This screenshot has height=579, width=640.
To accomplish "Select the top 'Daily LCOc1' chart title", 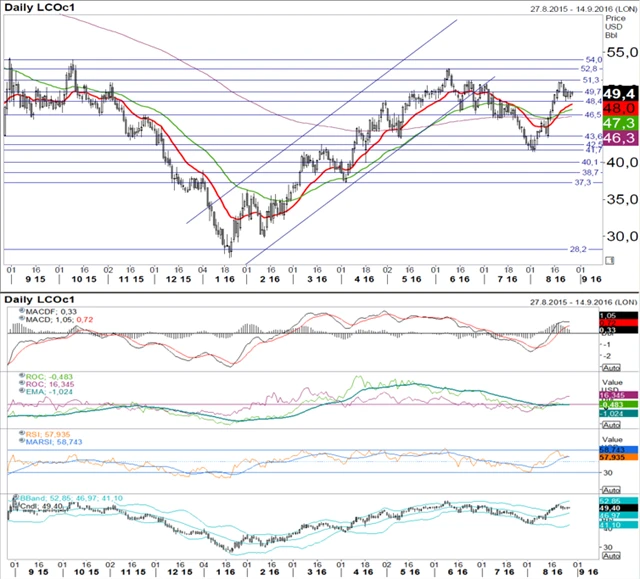I will click(x=44, y=8).
